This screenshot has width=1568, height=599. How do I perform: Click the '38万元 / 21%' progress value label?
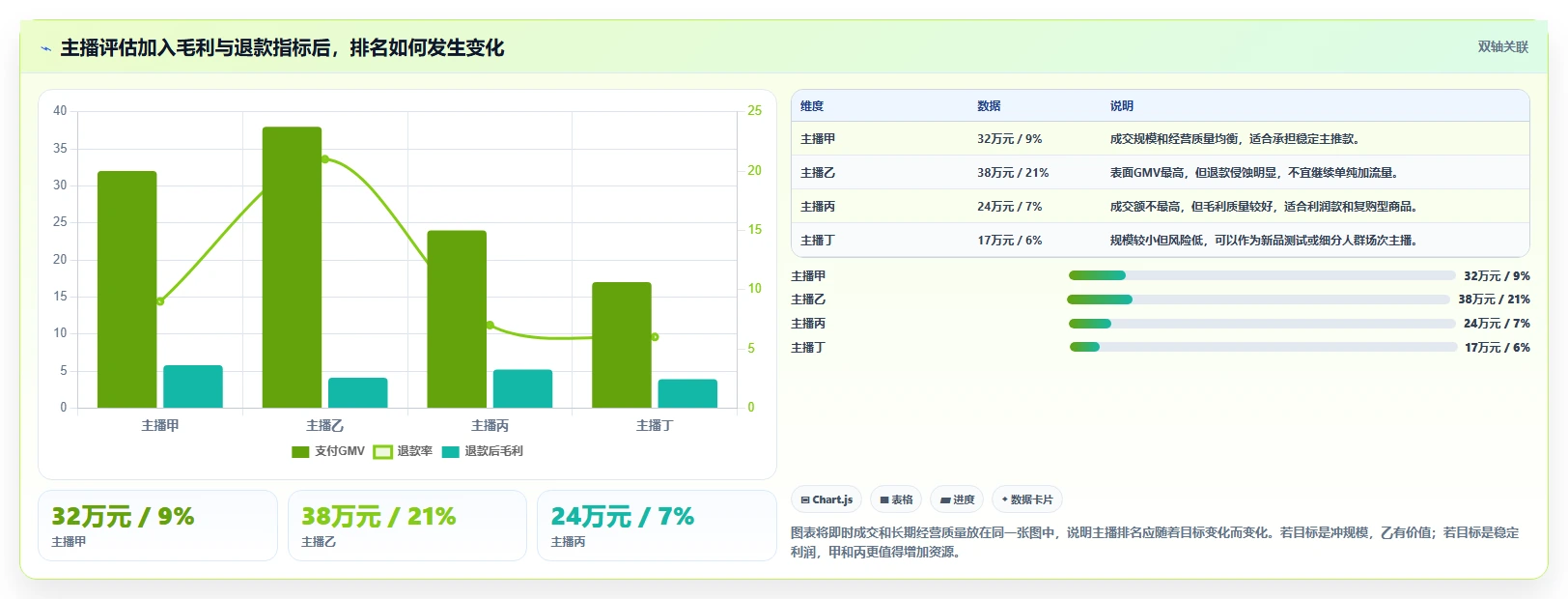[1495, 299]
